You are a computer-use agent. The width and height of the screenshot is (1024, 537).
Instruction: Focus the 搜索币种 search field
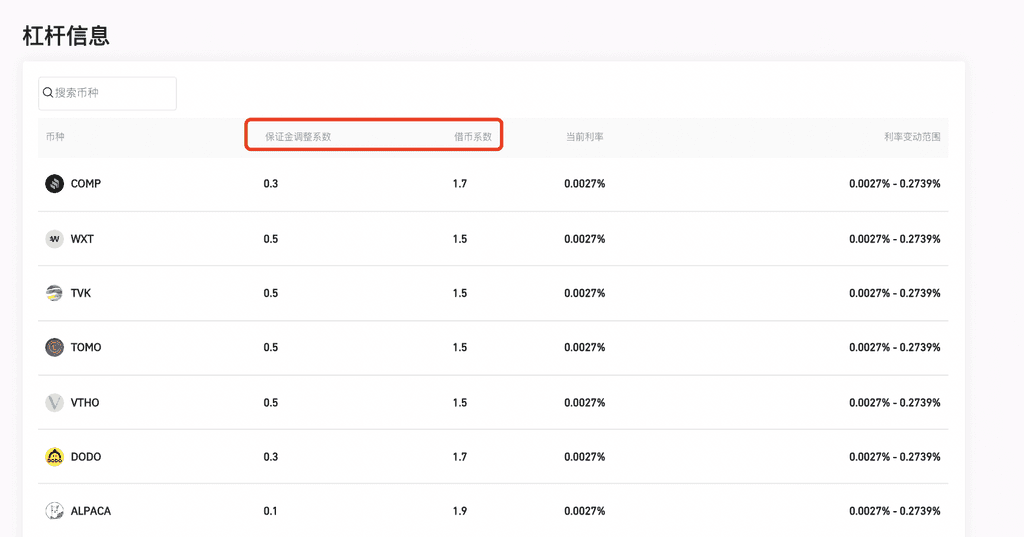(x=112, y=93)
